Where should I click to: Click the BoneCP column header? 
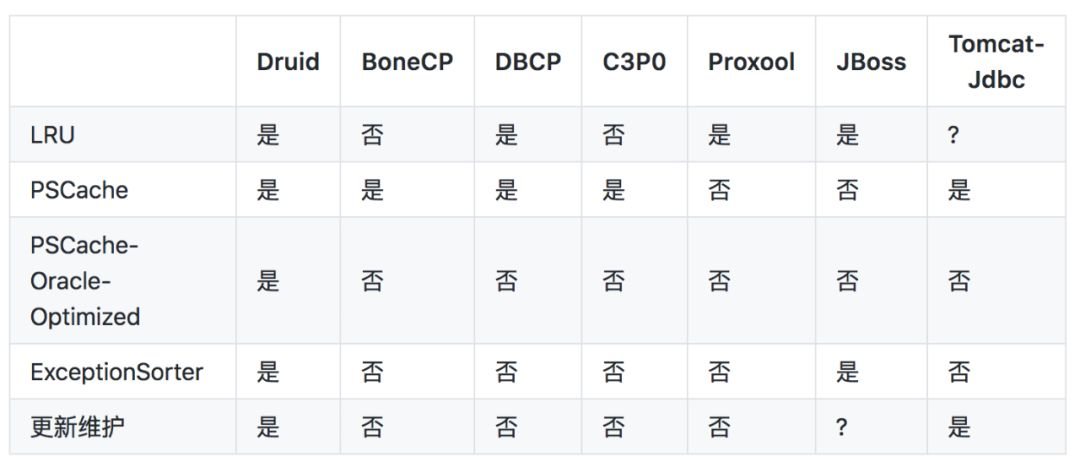[407, 62]
